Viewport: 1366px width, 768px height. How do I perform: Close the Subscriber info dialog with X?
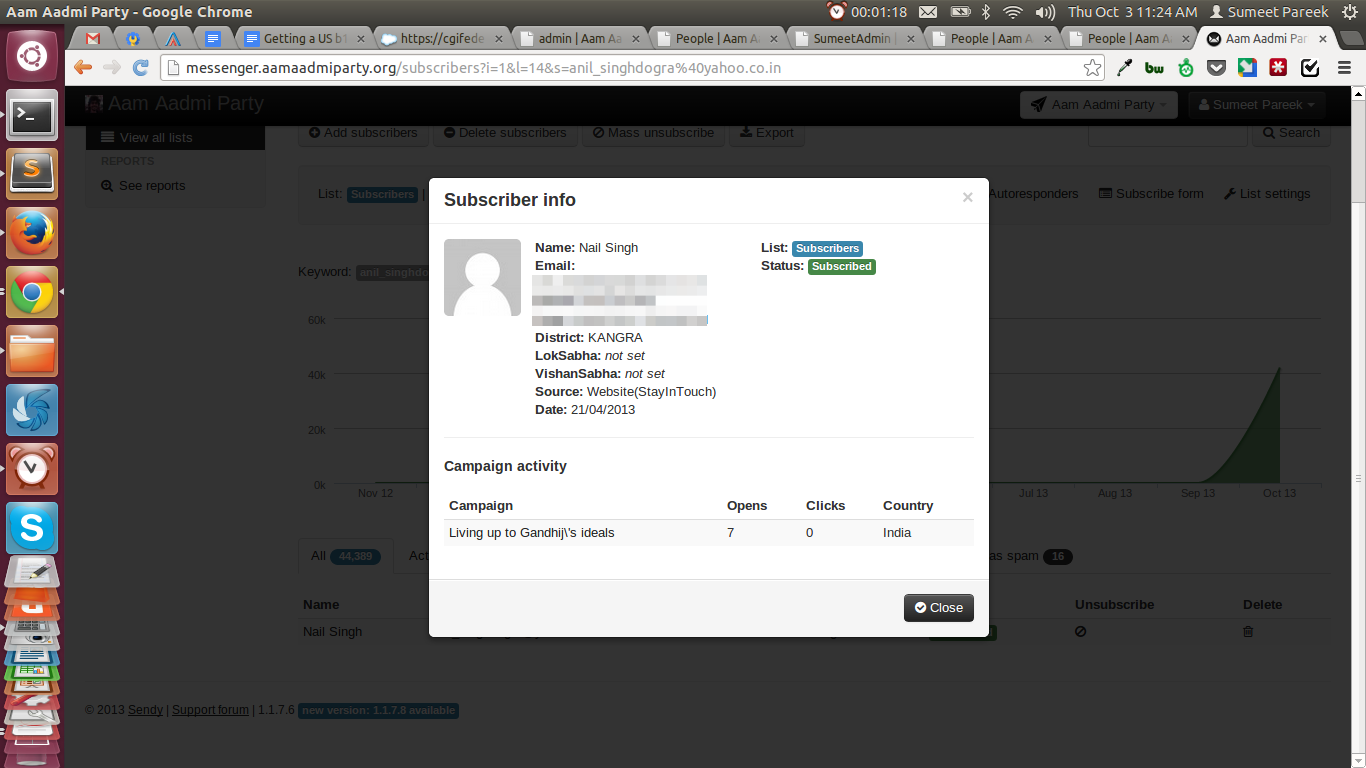[x=967, y=198]
